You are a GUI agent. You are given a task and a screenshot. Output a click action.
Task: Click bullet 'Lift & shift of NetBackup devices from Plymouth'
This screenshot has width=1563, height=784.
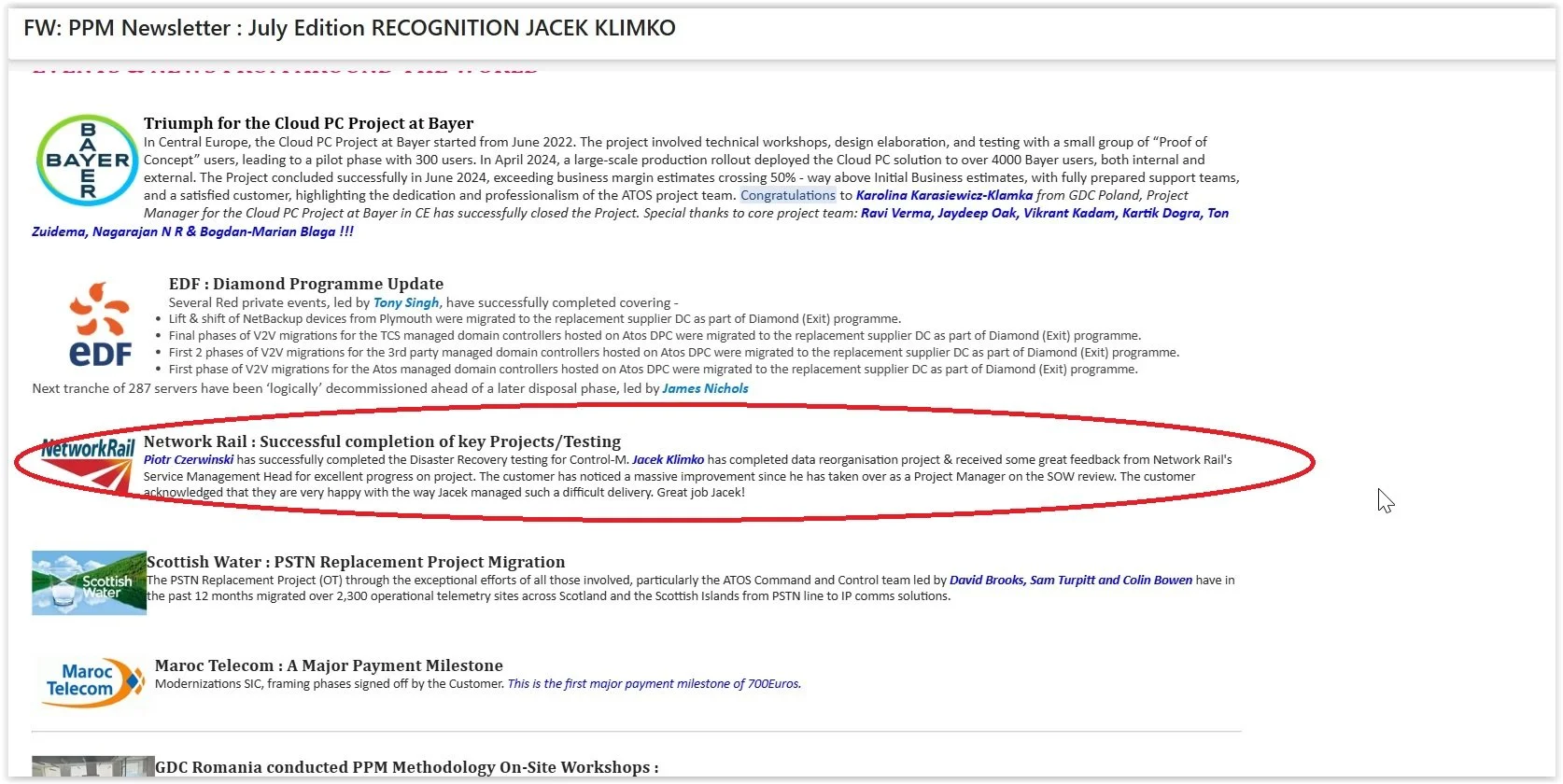535,319
